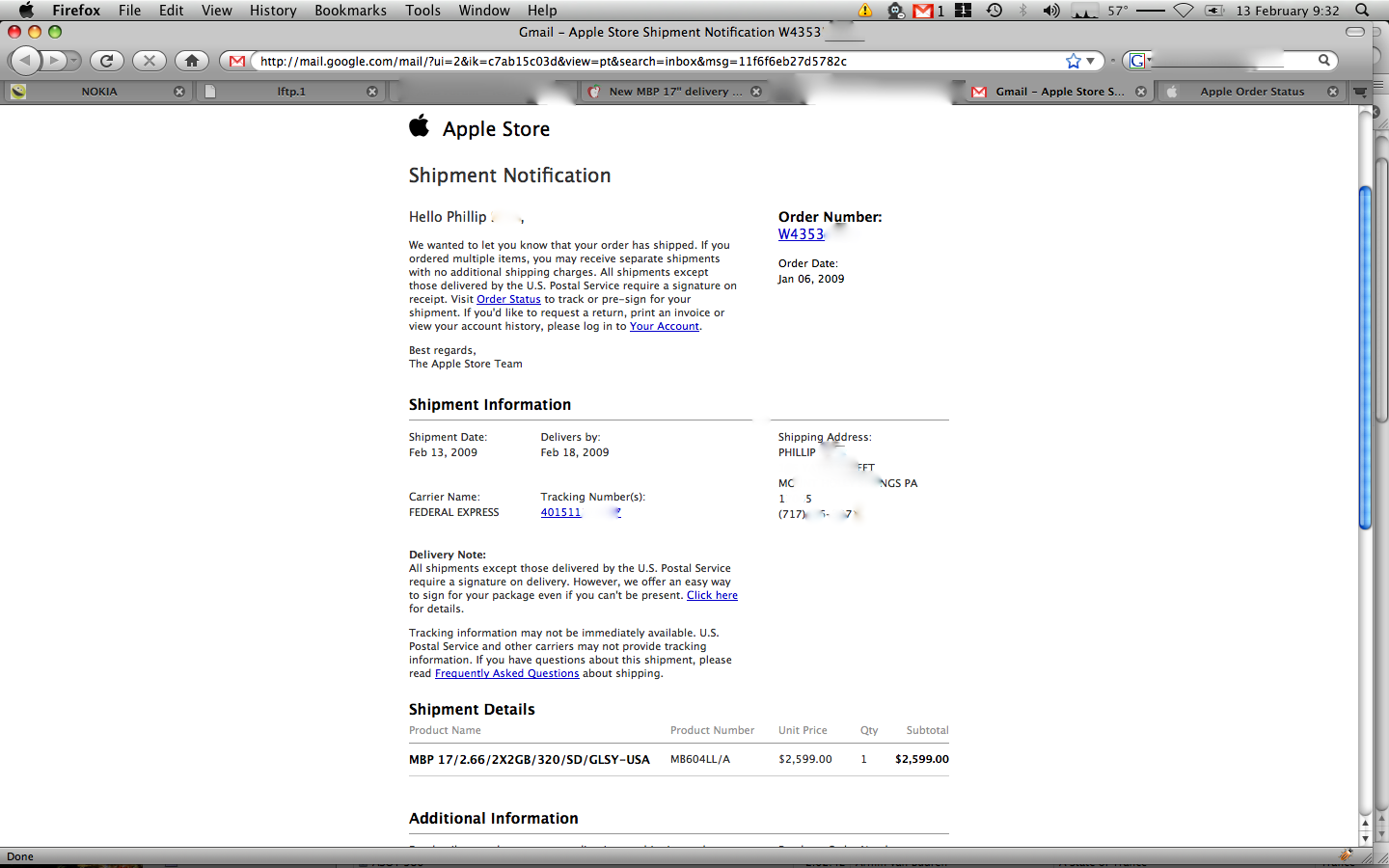Open the Tools menu
The height and width of the screenshot is (868, 1389).
click(x=422, y=11)
